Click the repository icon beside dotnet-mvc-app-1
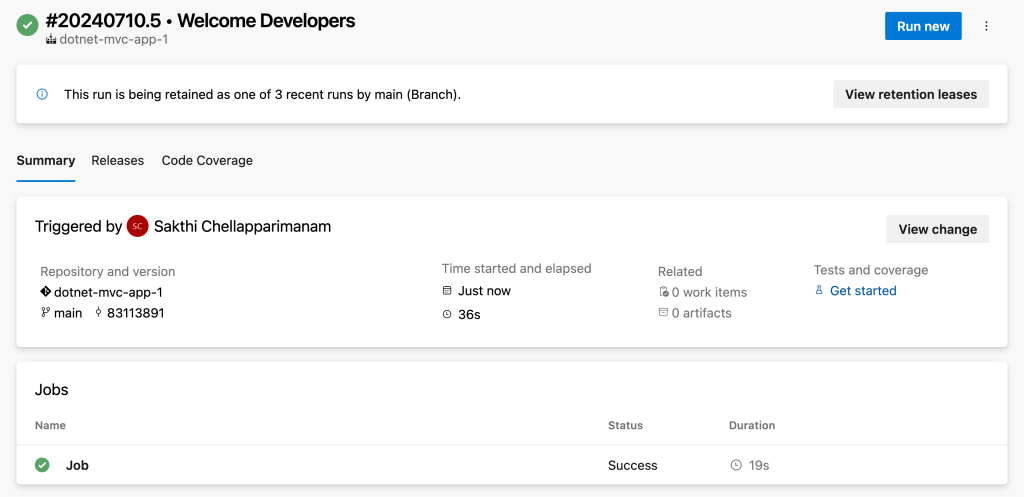The height and width of the screenshot is (497, 1024). tap(45, 292)
